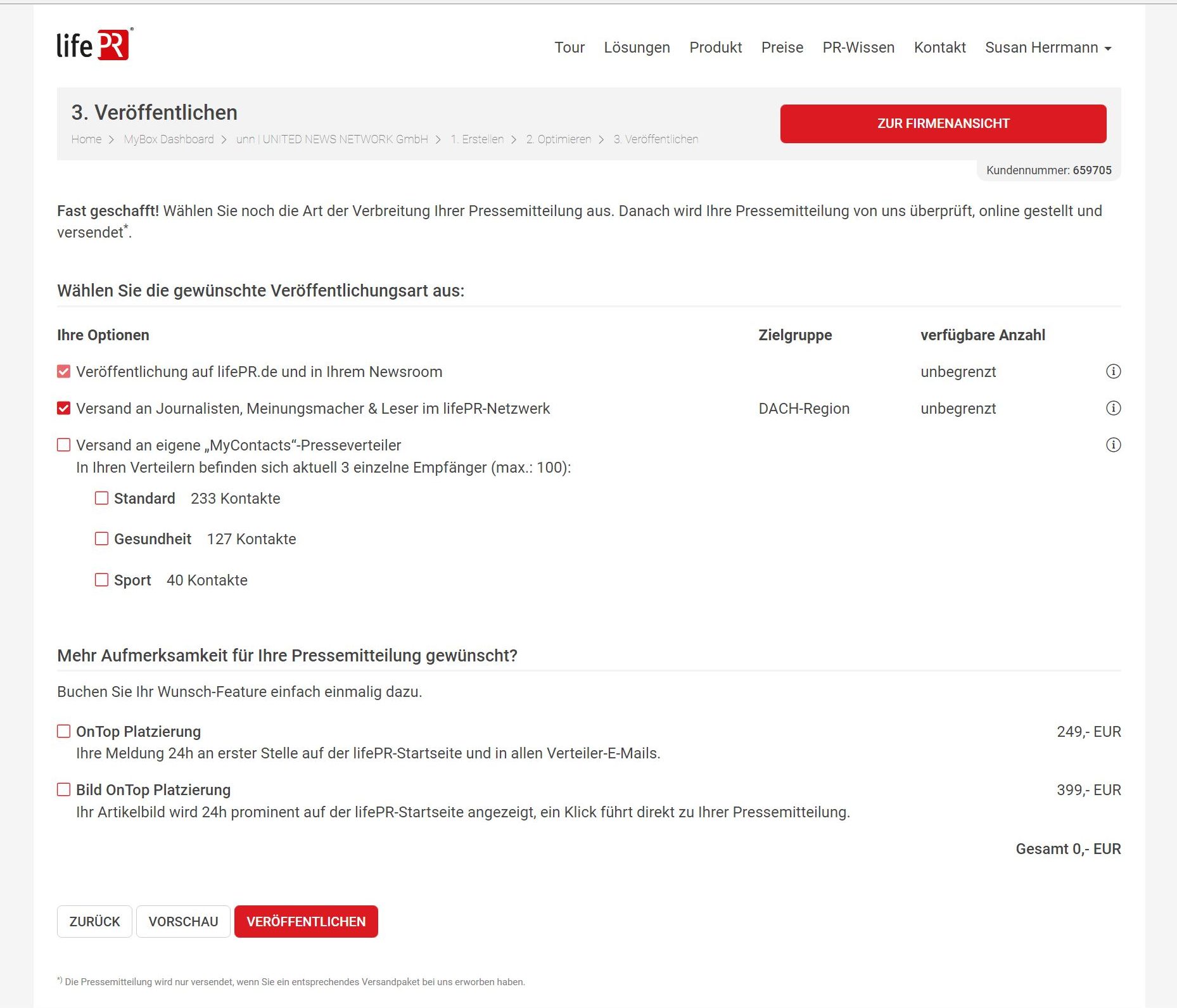The image size is (1177, 1008).
Task: Open MyBox Dashboard breadcrumb link
Action: pos(169,139)
